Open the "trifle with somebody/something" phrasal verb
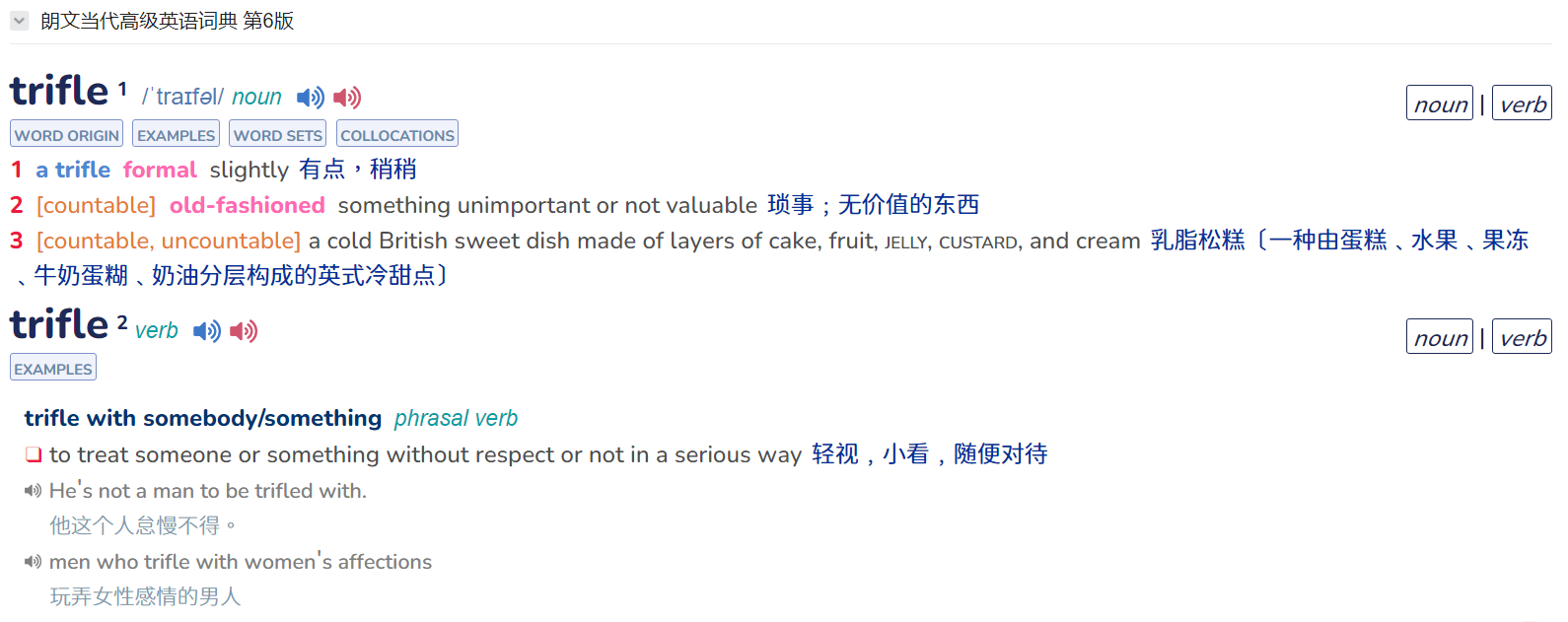The height and width of the screenshot is (622, 1568). pyautogui.click(x=203, y=418)
